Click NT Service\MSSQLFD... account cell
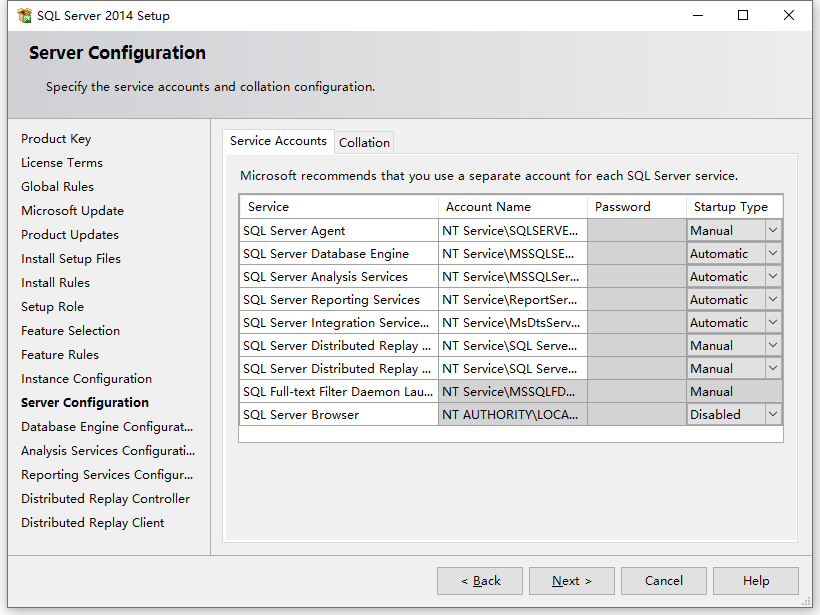This screenshot has height=615, width=820. 512,391
